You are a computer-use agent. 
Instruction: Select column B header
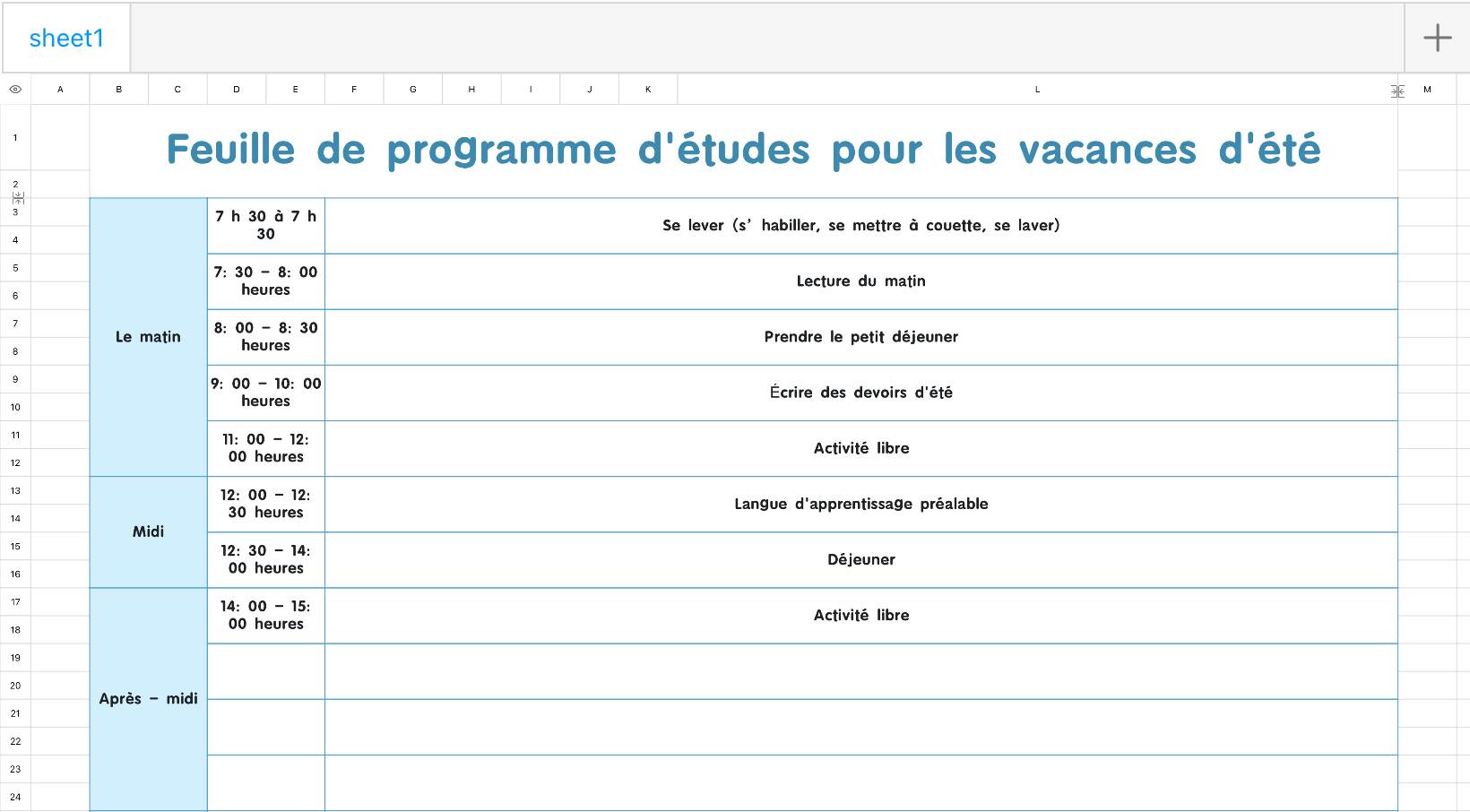119,90
